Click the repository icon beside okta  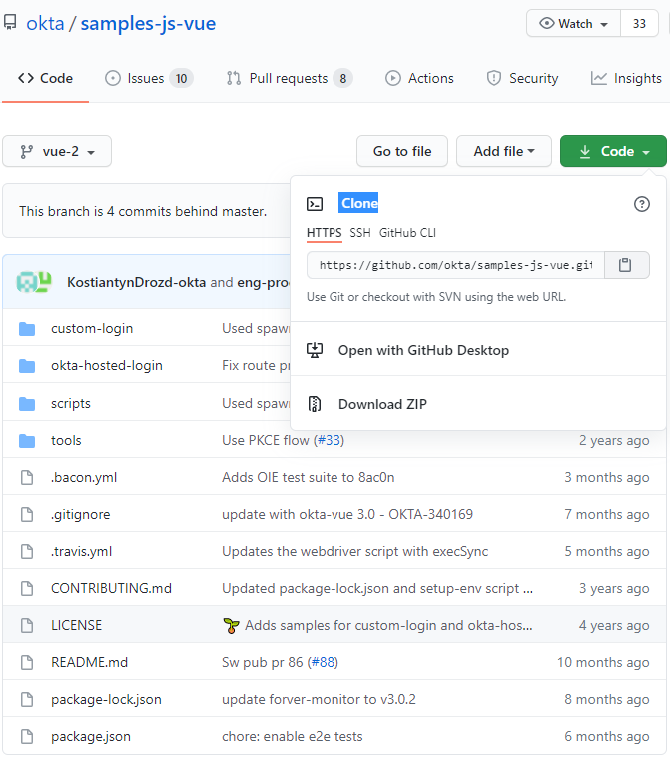pos(10,22)
